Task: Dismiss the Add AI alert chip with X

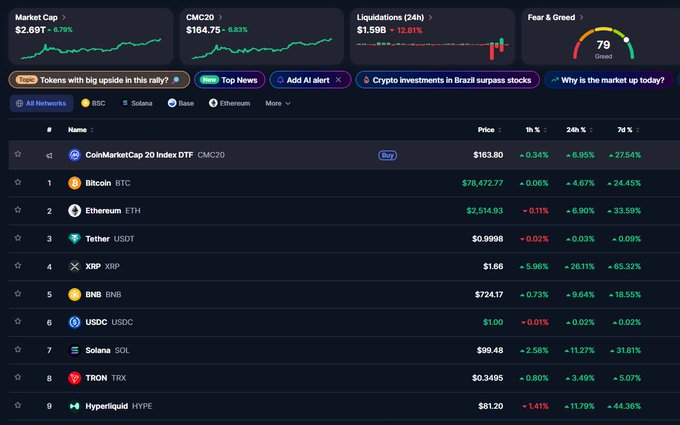Action: 338,80
